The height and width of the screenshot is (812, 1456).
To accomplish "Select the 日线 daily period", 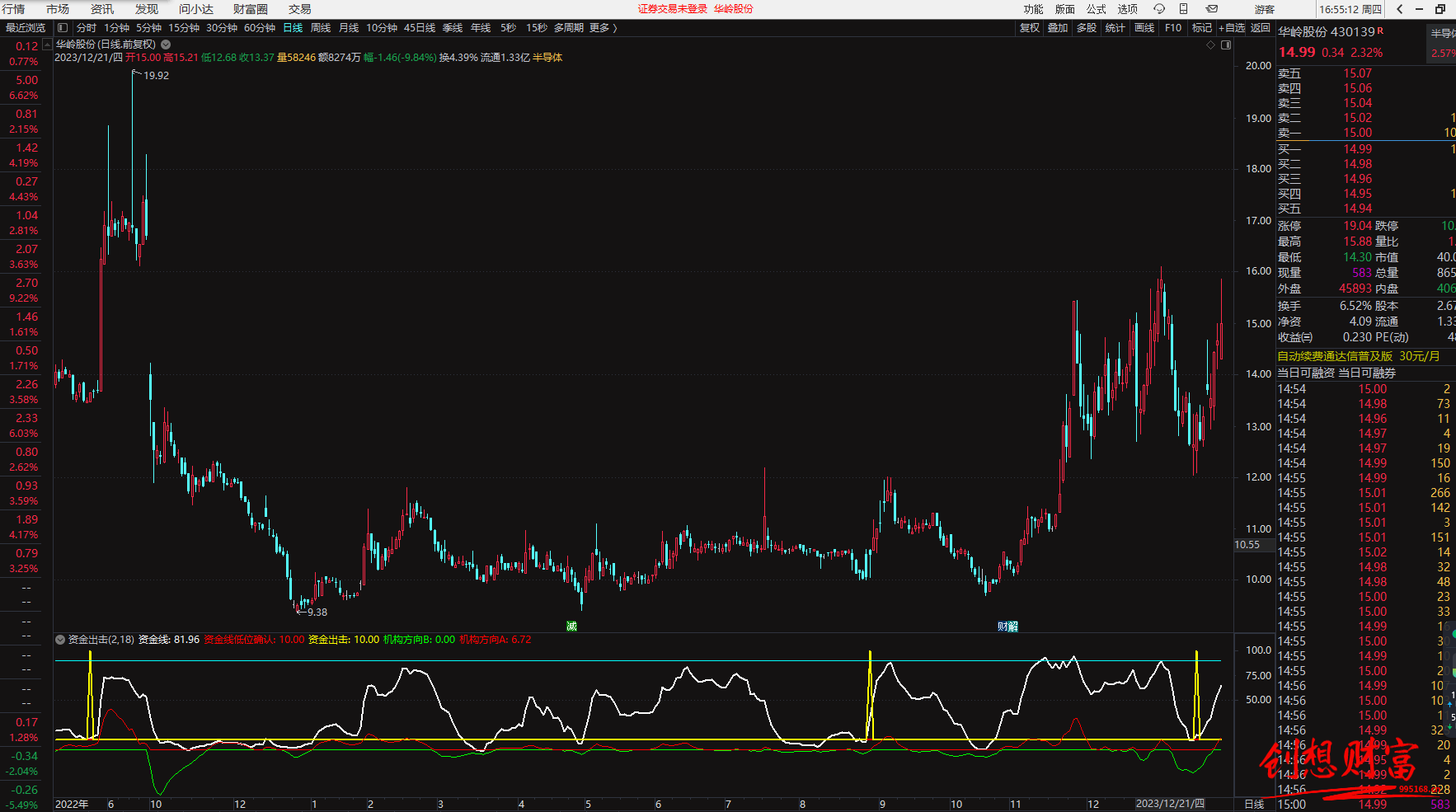I will [293, 28].
